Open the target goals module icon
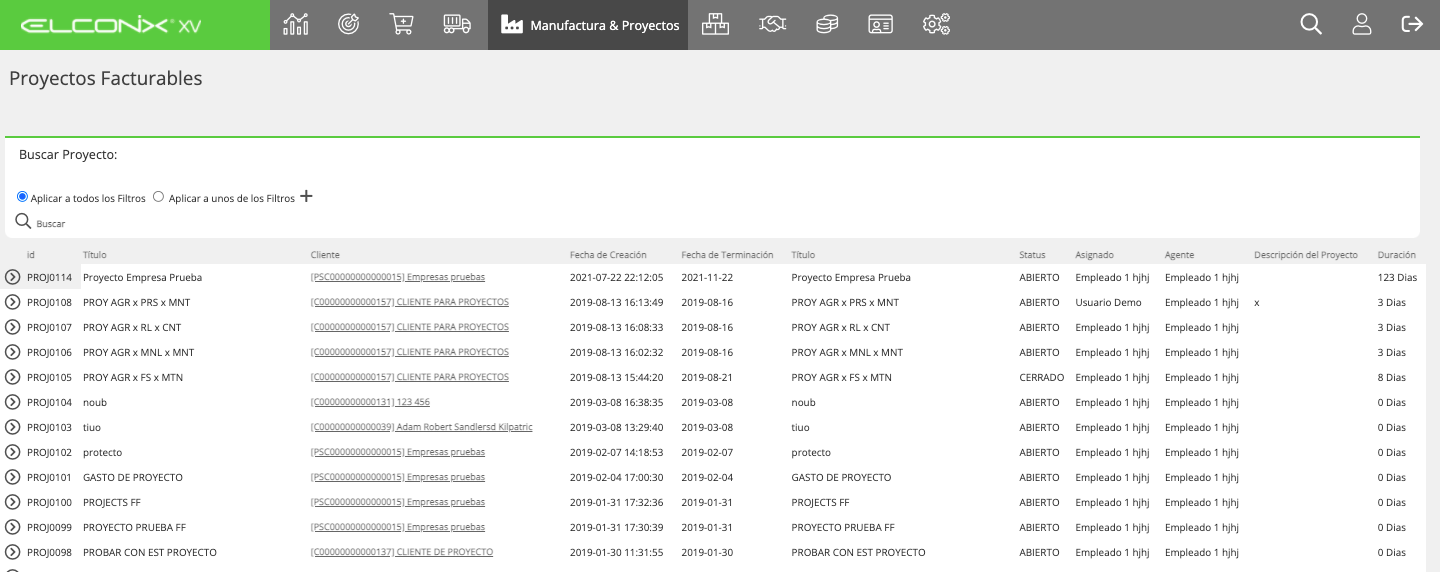Screen dimensions: 1440x572 pyautogui.click(x=348, y=25)
